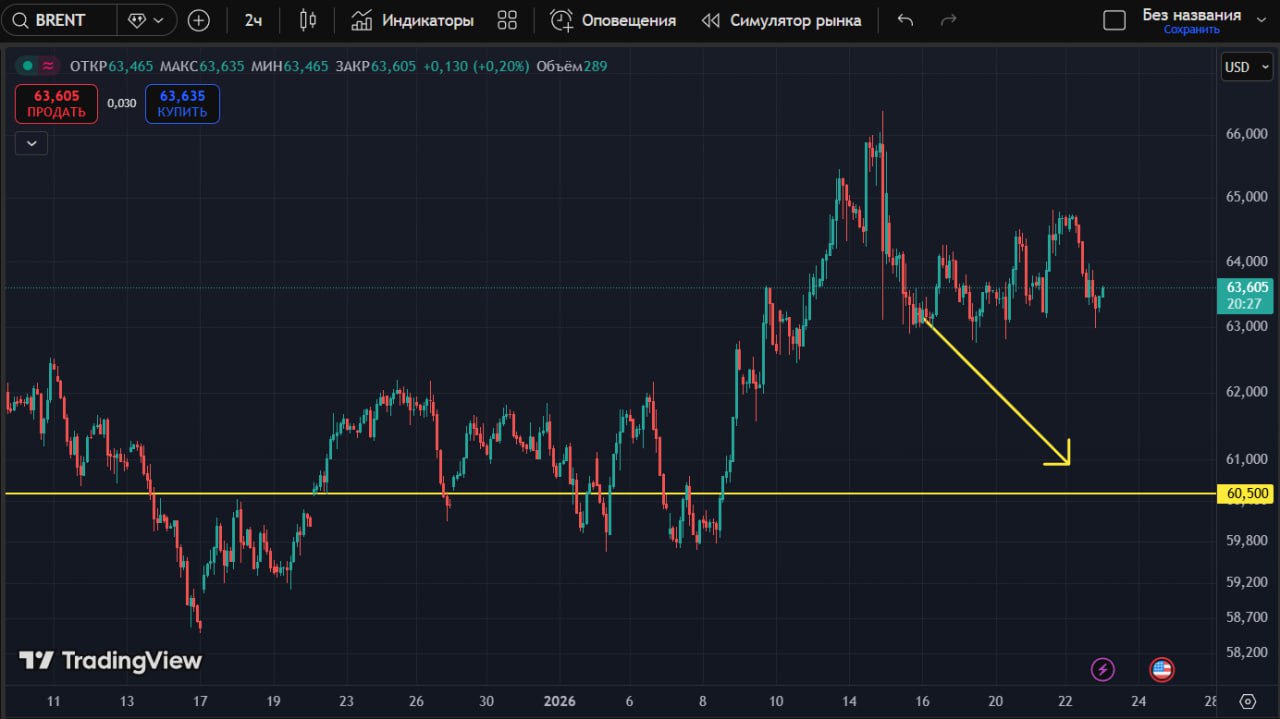This screenshot has width=1280, height=719.
Task: Open Симулятор рынка replay mode
Action: [781, 20]
